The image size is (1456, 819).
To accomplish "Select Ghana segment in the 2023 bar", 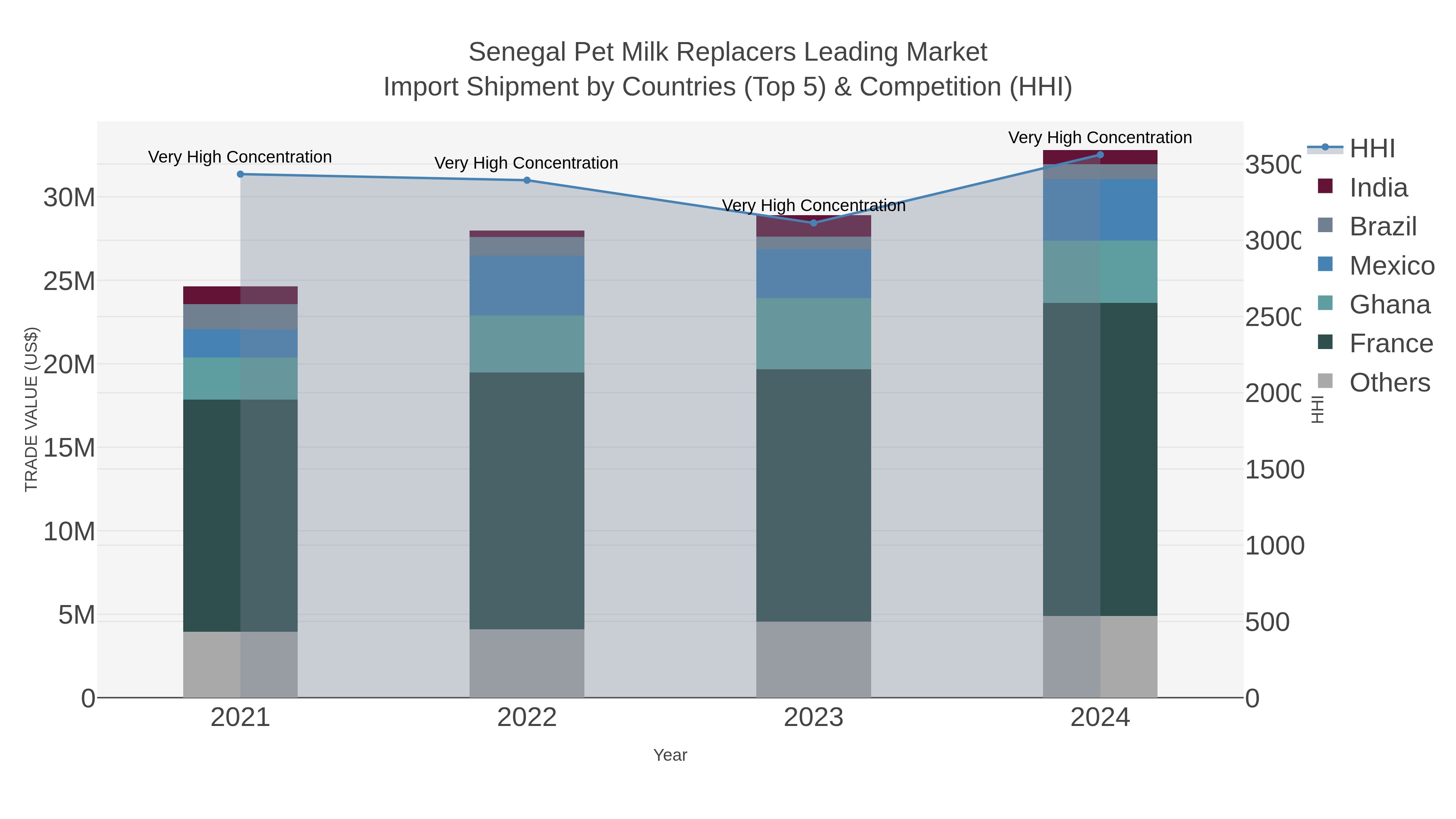I will 813,334.
